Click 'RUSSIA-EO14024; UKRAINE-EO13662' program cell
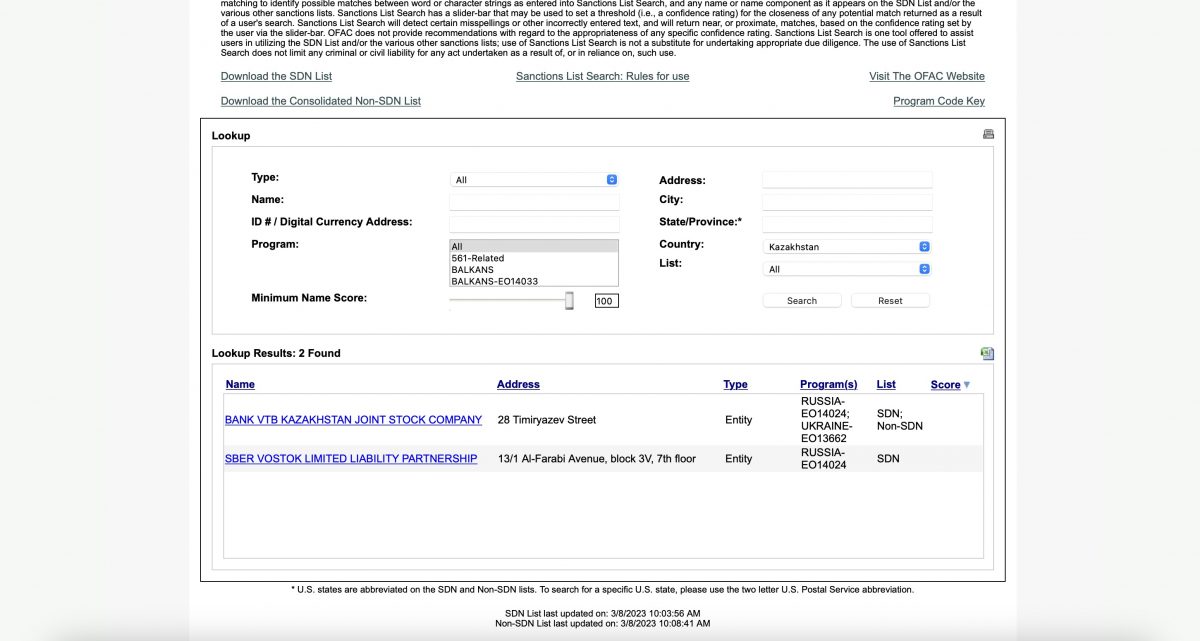 point(825,420)
